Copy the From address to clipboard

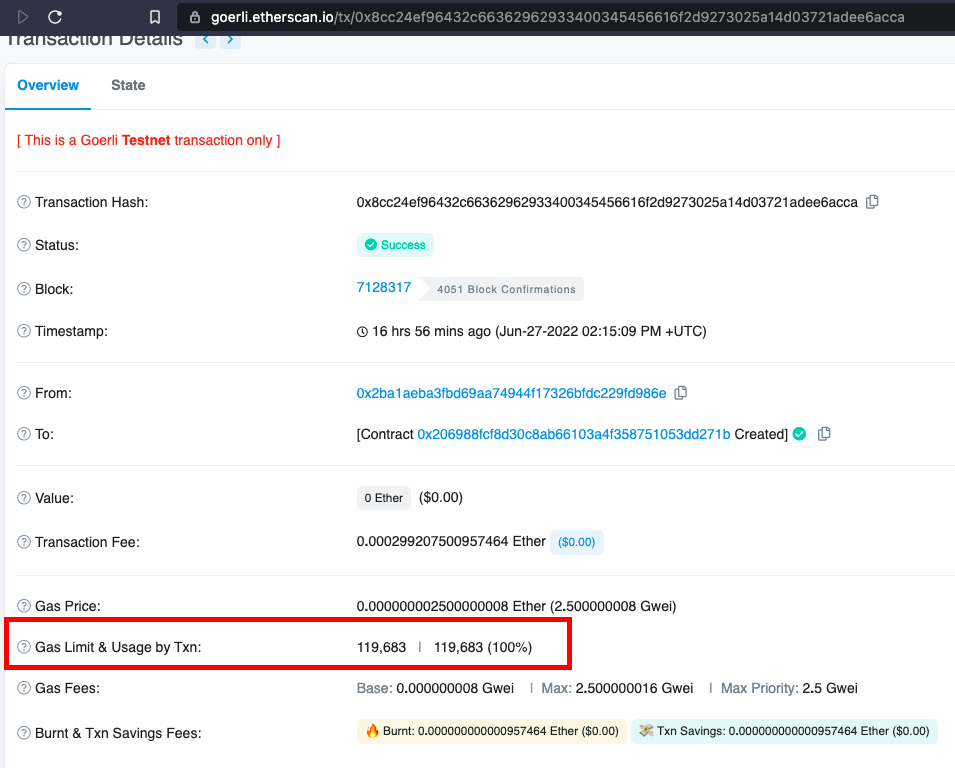[681, 393]
